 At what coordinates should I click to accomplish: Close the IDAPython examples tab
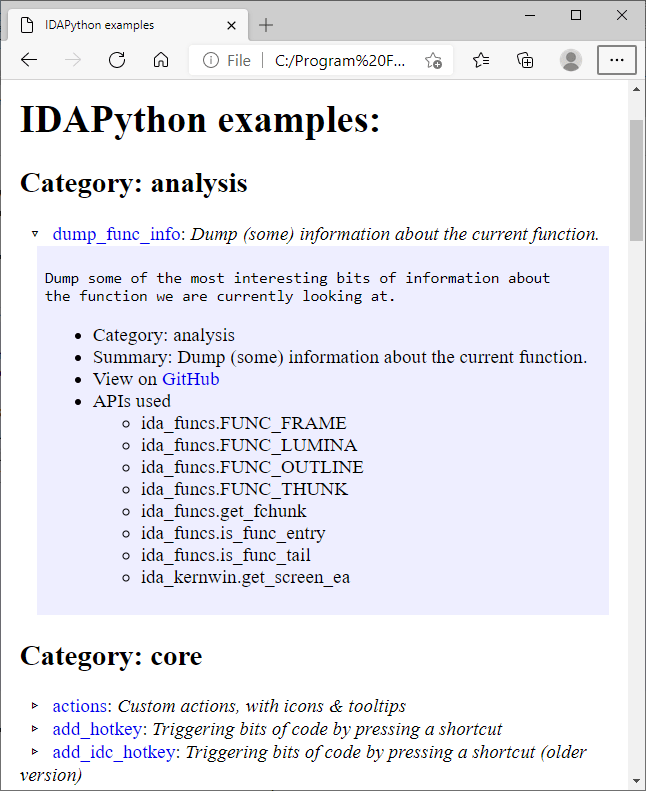click(x=231, y=25)
